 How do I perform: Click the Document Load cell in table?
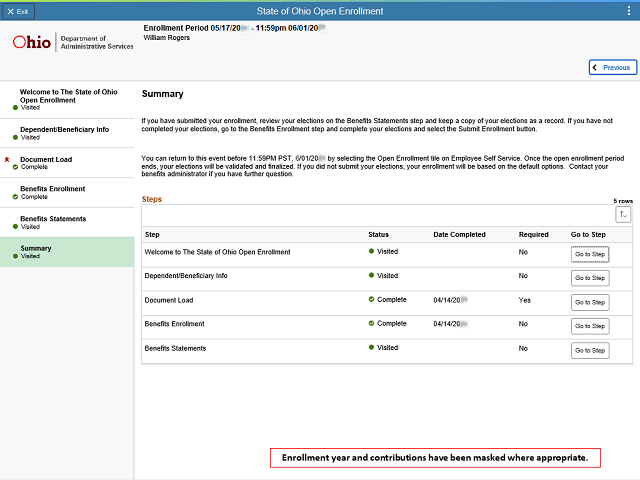click(x=169, y=300)
